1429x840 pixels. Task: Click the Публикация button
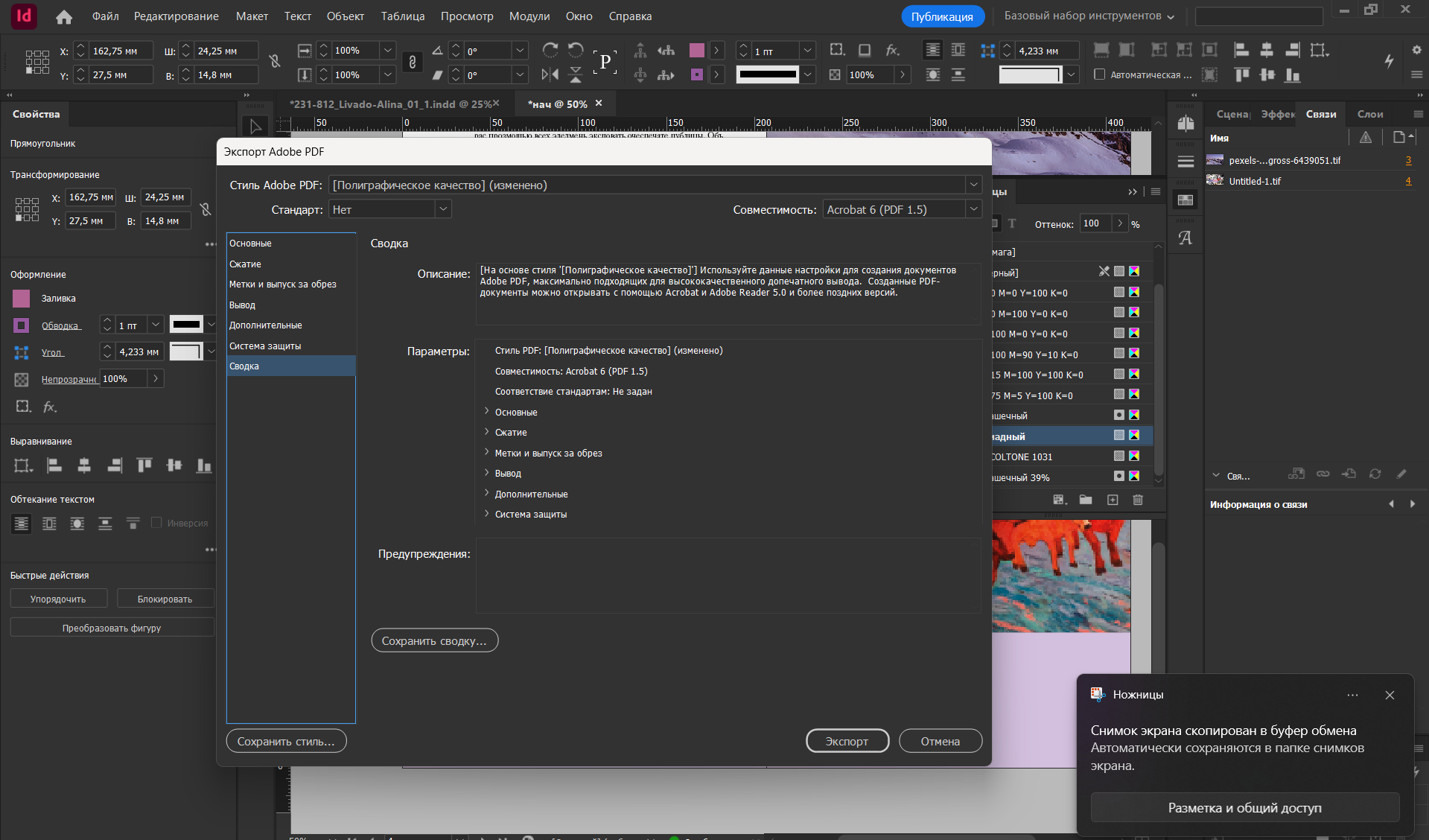tap(943, 16)
